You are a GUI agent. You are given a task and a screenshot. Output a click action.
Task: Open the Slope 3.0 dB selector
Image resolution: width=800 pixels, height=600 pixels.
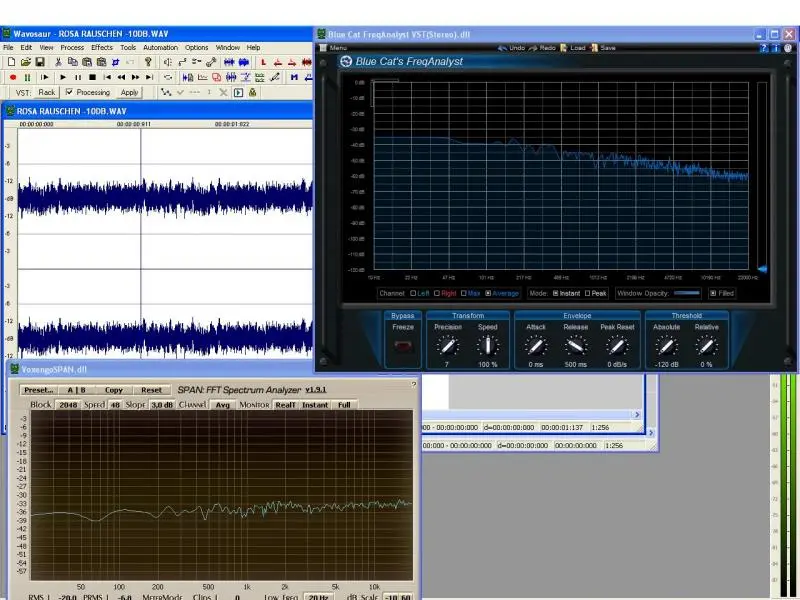(162, 405)
